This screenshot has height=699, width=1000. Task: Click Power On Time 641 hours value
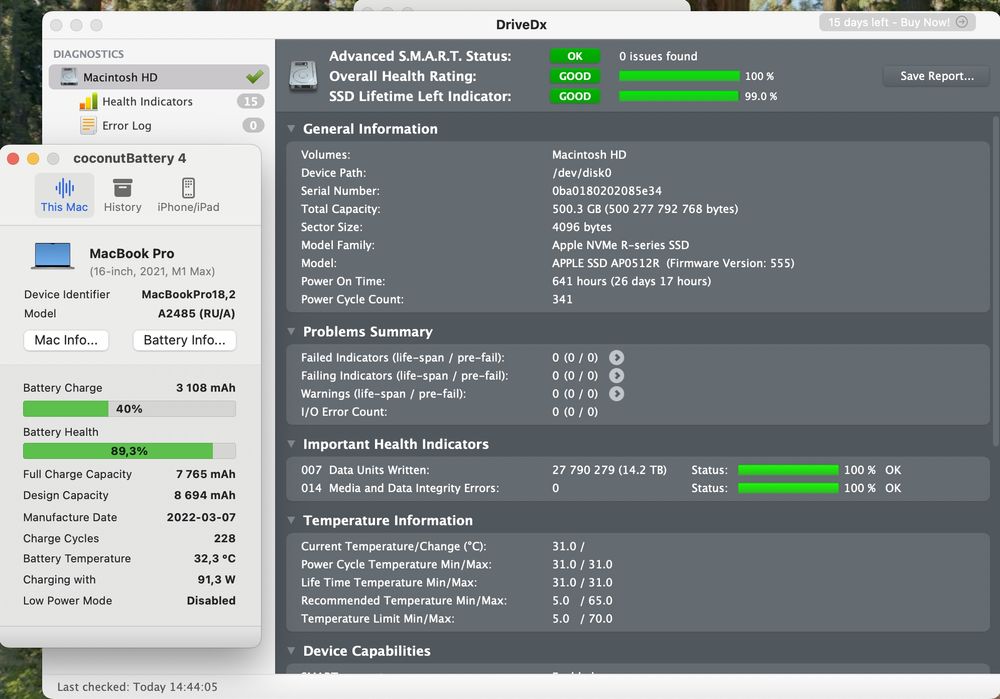pos(631,281)
